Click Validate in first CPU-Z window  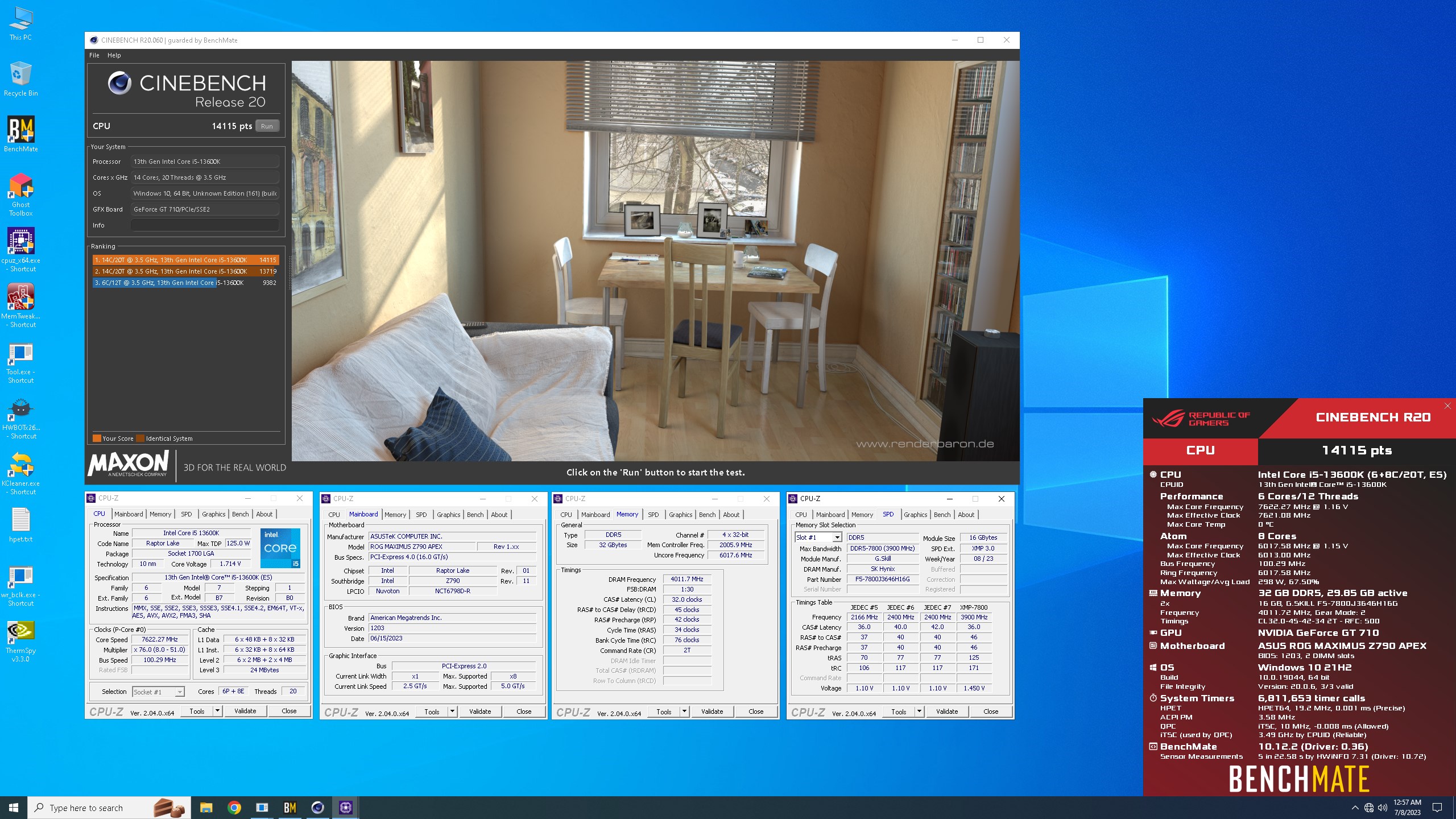(245, 711)
